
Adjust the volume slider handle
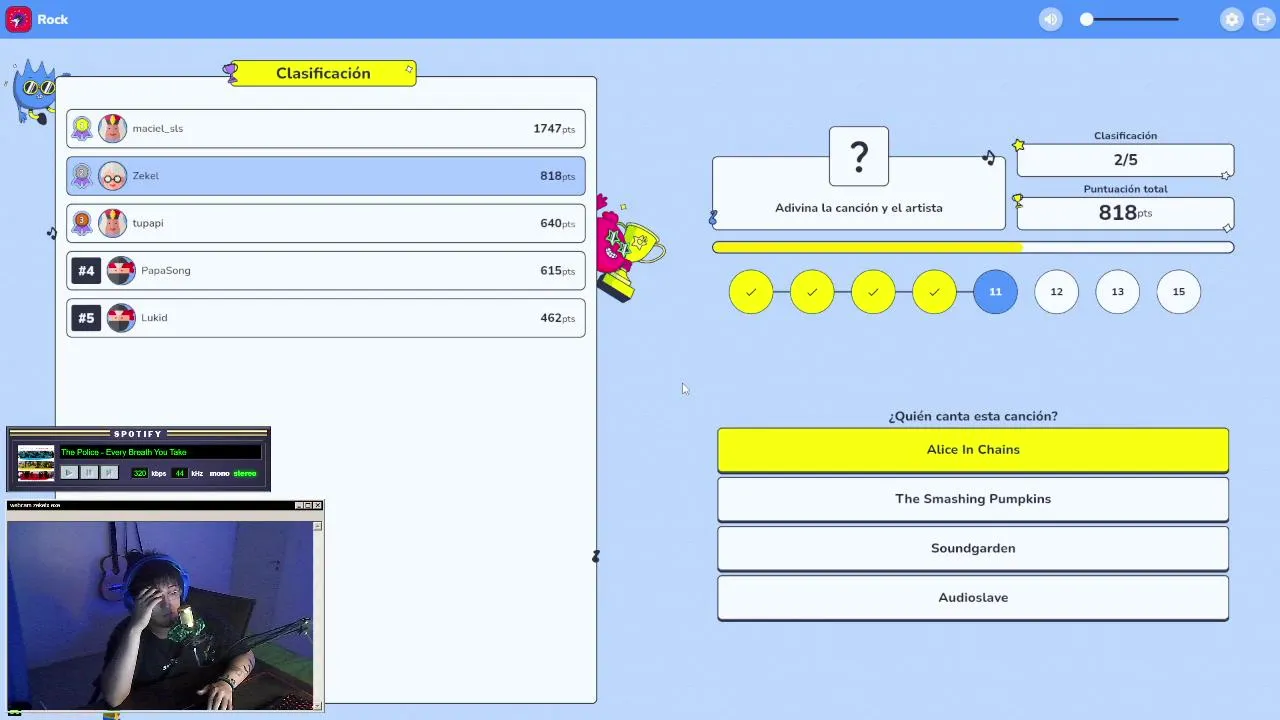point(1087,19)
